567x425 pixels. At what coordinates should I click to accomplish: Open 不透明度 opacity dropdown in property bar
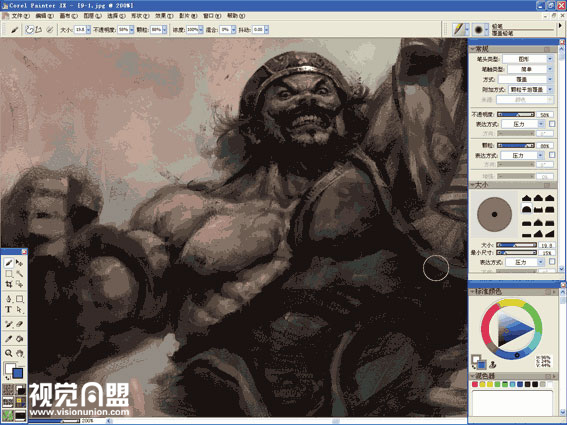pyautogui.click(x=132, y=30)
